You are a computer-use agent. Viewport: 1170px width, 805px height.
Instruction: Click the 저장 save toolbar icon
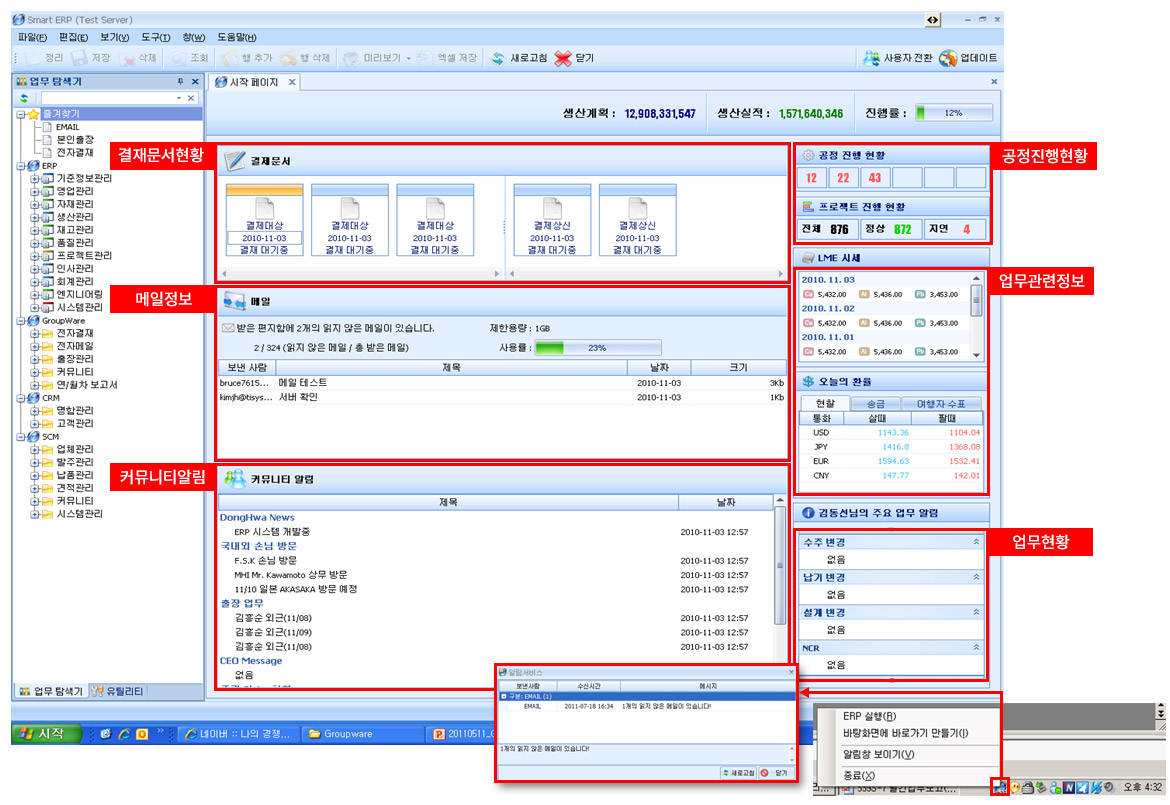click(x=79, y=58)
